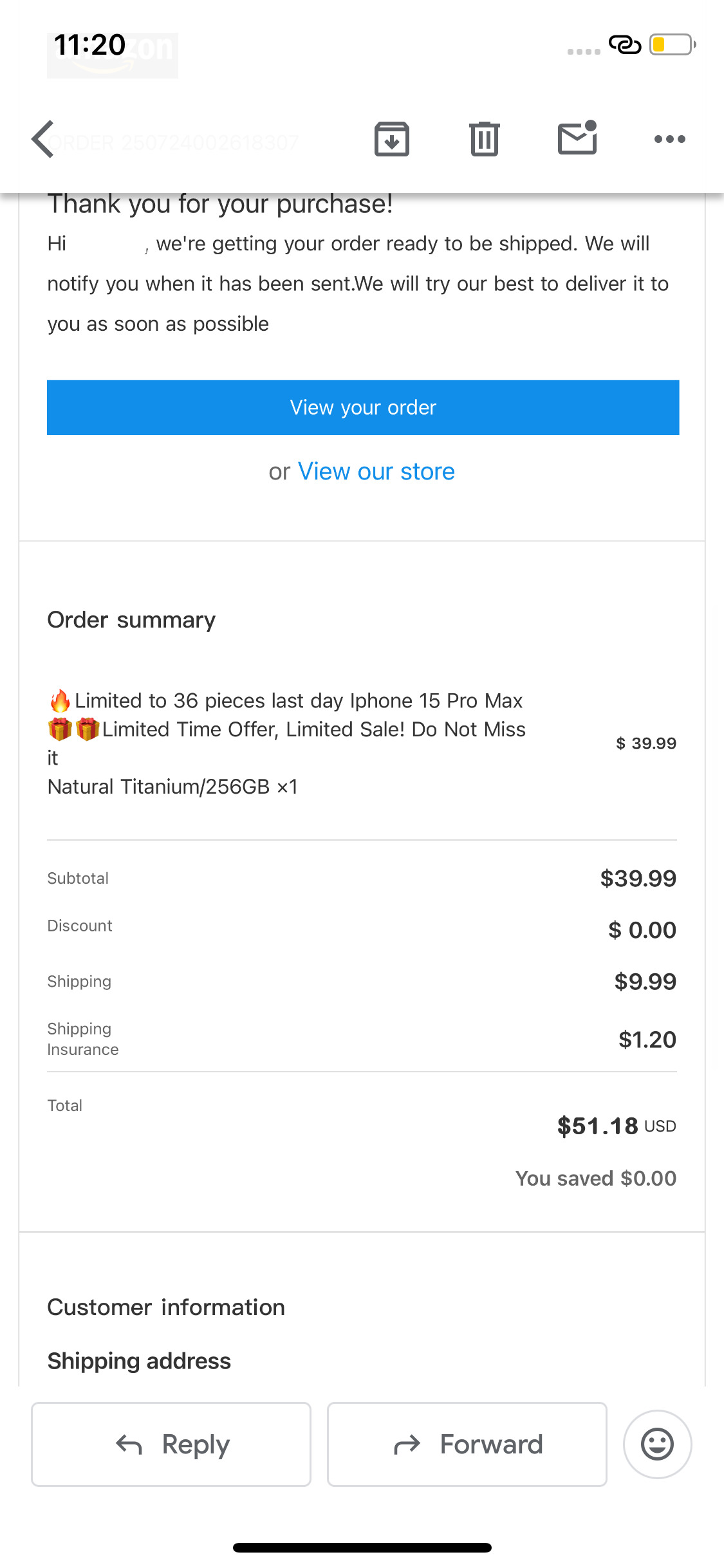Tap the hotspot link icon in status bar

pos(624,45)
